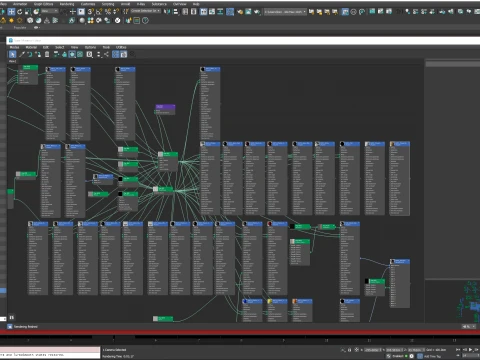This screenshot has width=480, height=360.
Task: Click the grey sphere icon in second toolbar row
Action: 82,20
